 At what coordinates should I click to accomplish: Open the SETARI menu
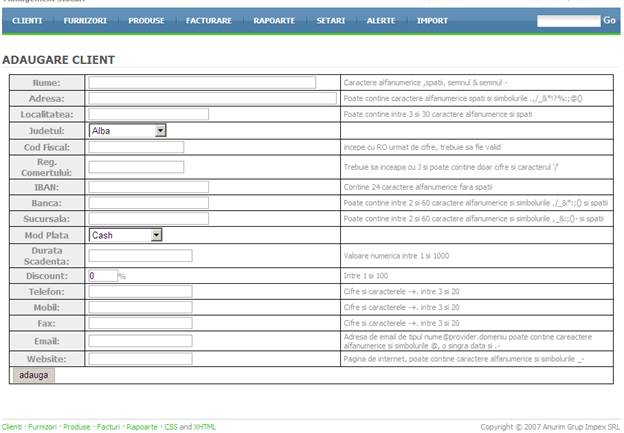[331, 21]
